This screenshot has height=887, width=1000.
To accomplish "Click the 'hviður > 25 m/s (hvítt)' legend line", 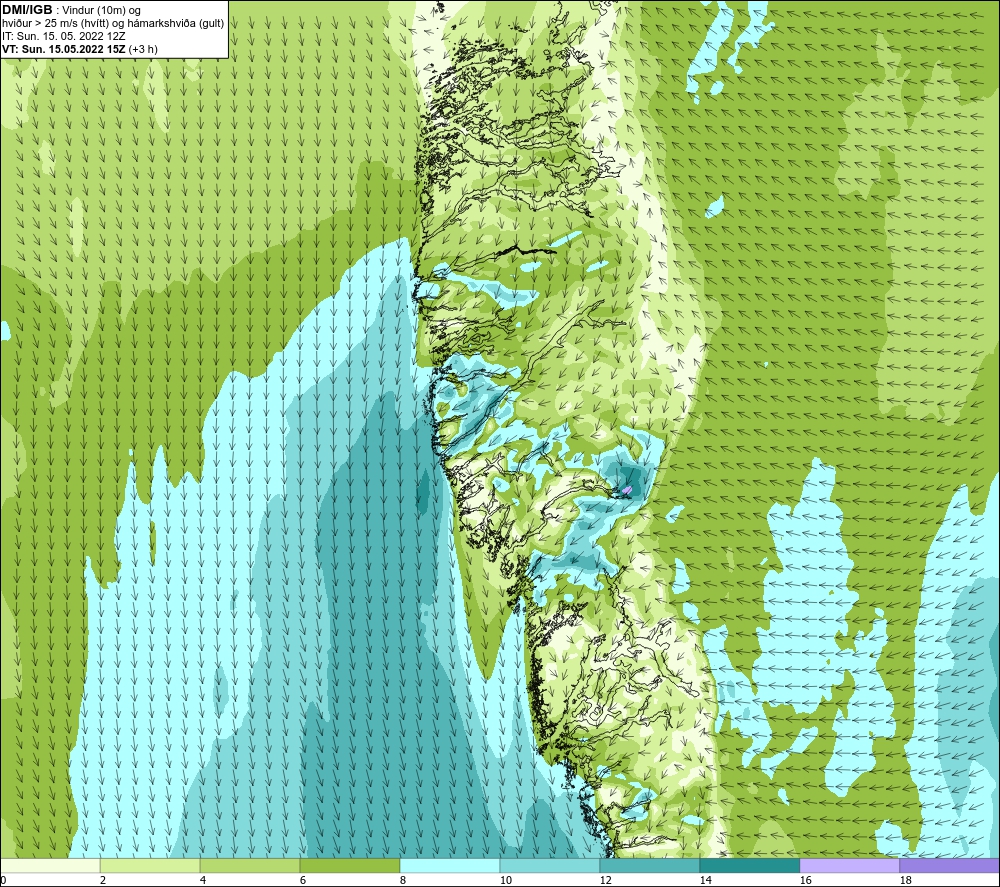I will click(113, 24).
